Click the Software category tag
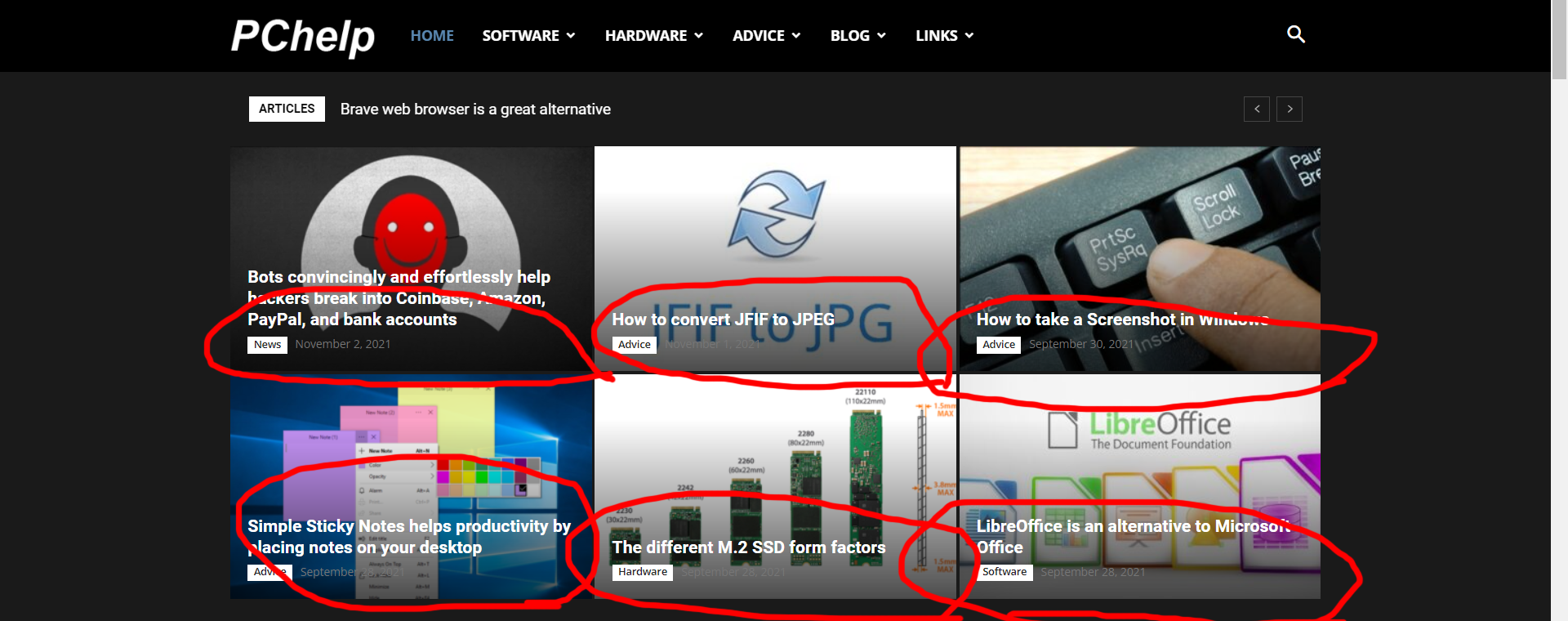 [x=1004, y=572]
